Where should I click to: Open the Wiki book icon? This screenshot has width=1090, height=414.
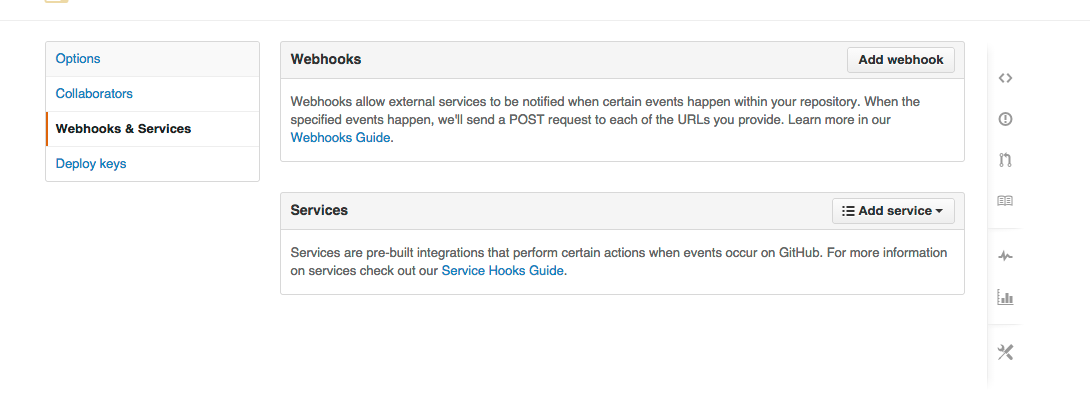[x=1005, y=200]
